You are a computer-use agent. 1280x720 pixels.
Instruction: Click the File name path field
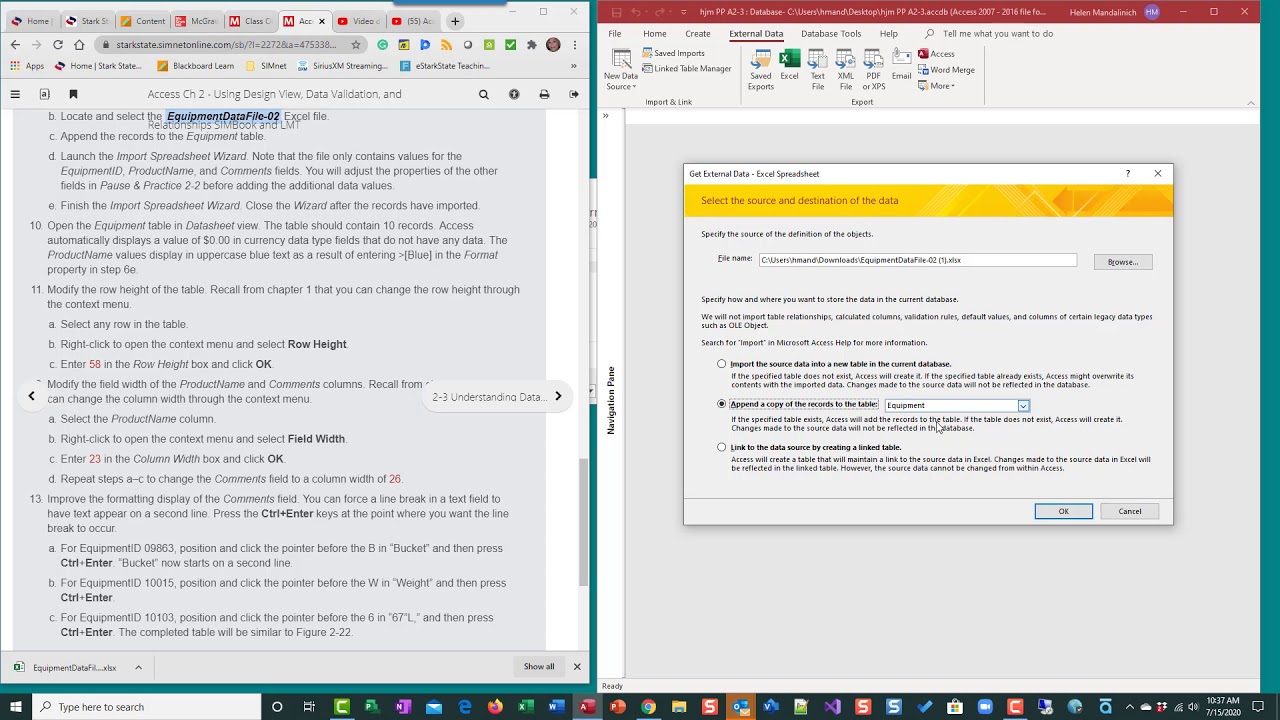[x=917, y=260]
